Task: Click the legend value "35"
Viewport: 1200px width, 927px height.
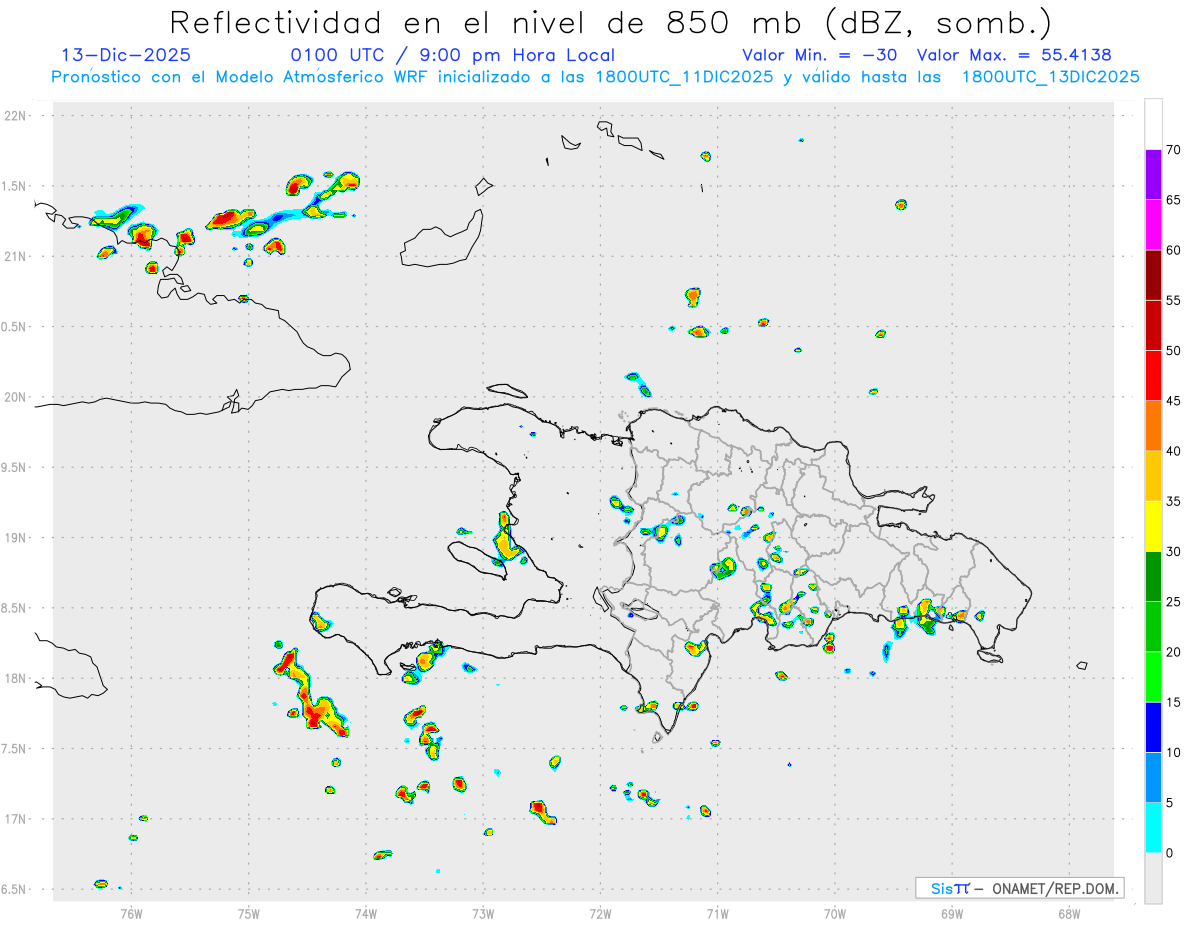Action: tap(1174, 501)
